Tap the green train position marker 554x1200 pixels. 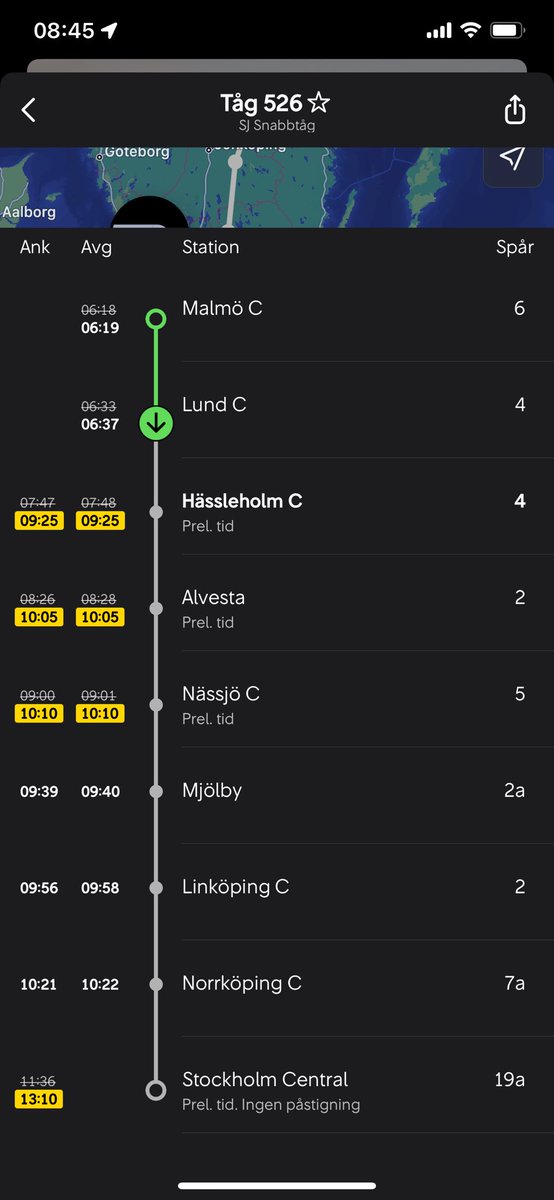pyautogui.click(x=156, y=423)
